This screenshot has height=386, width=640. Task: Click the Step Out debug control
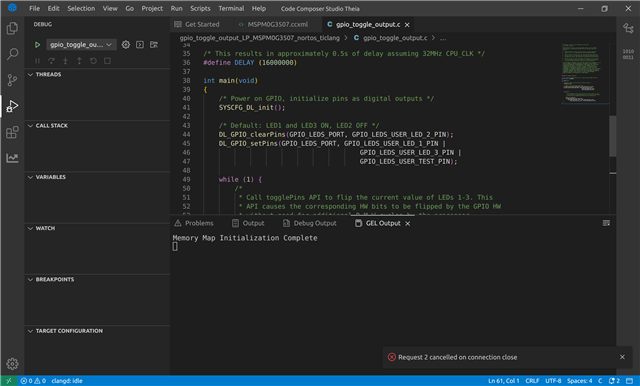pyautogui.click(x=79, y=61)
